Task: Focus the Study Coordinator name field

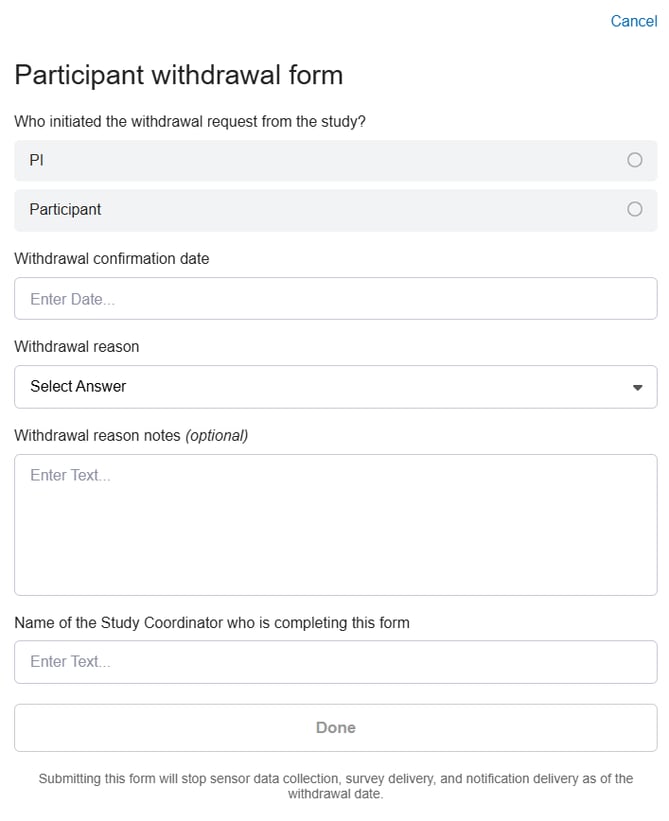Action: tap(335, 662)
